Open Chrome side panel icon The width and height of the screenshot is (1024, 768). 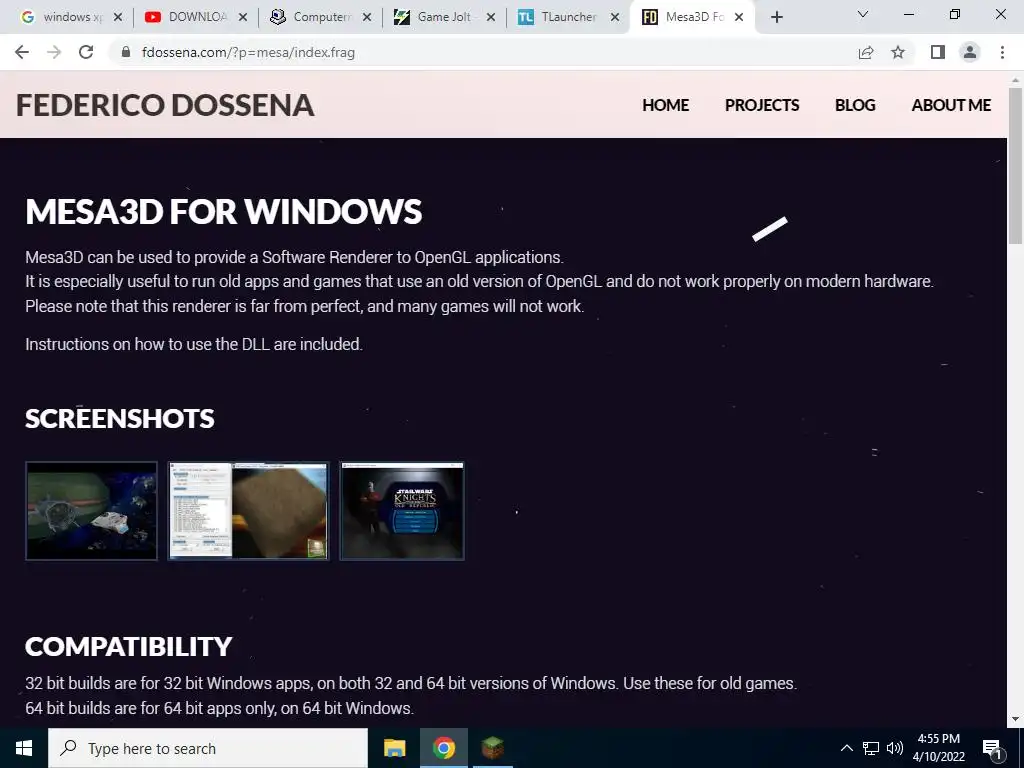pyautogui.click(x=938, y=52)
